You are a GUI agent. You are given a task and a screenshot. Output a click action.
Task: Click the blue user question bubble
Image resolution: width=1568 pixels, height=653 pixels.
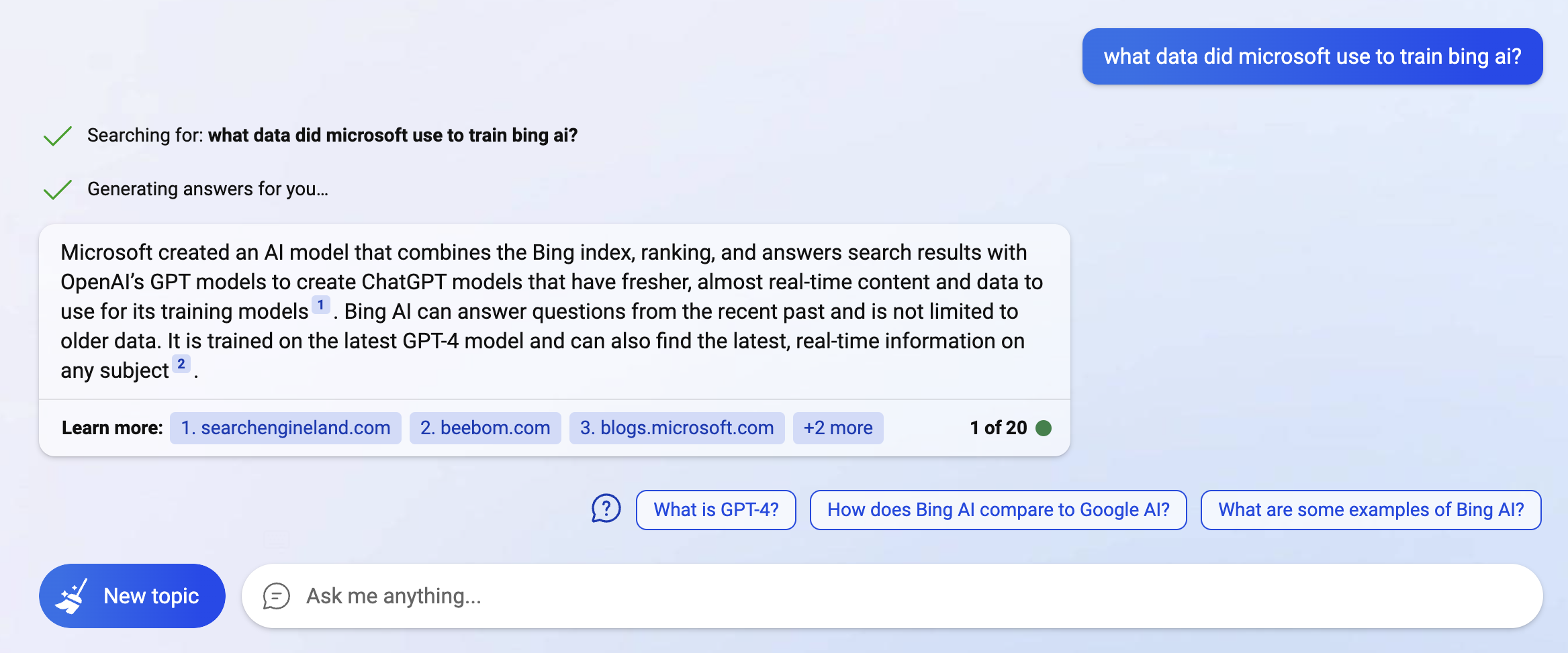pos(1312,56)
